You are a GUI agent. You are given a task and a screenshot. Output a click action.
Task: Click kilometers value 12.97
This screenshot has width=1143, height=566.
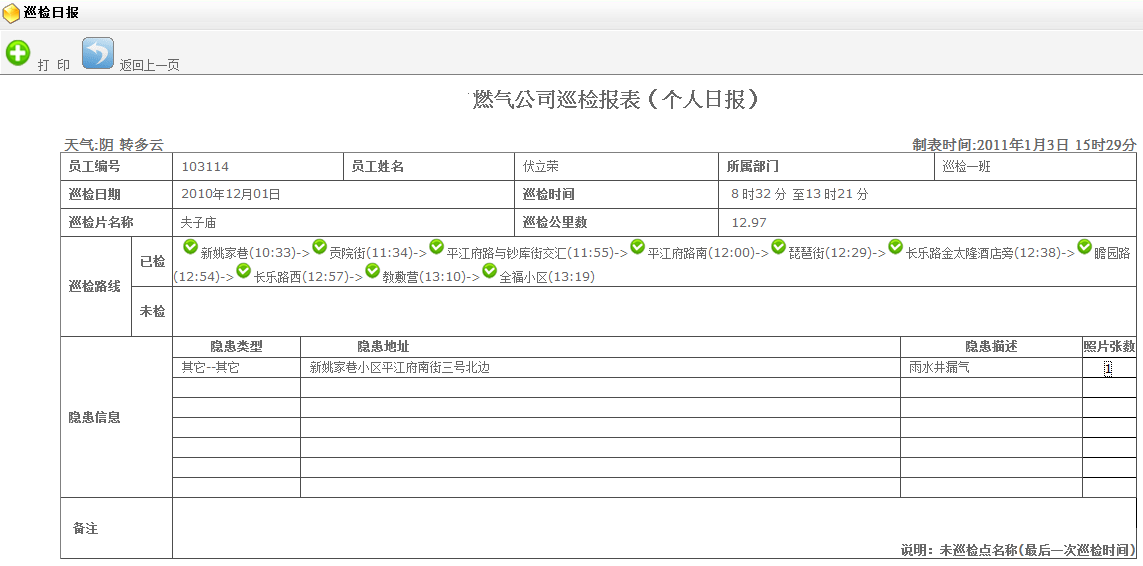749,222
